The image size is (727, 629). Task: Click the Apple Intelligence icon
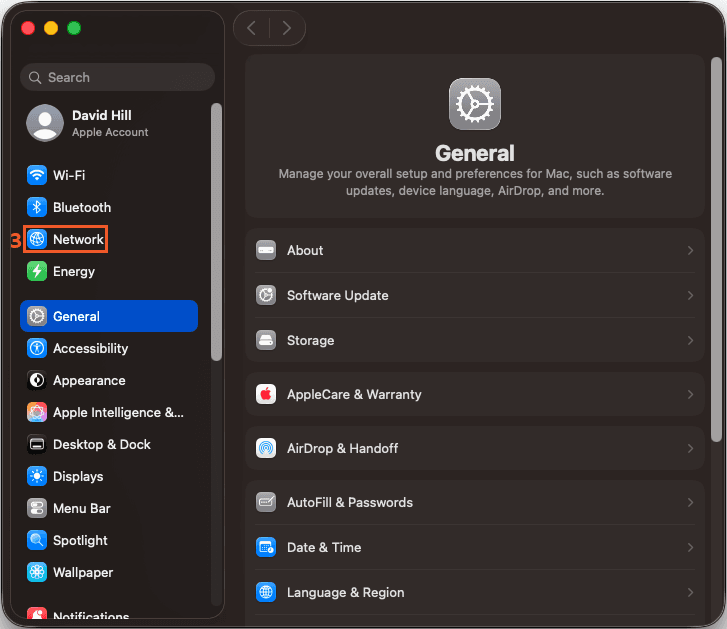point(37,412)
